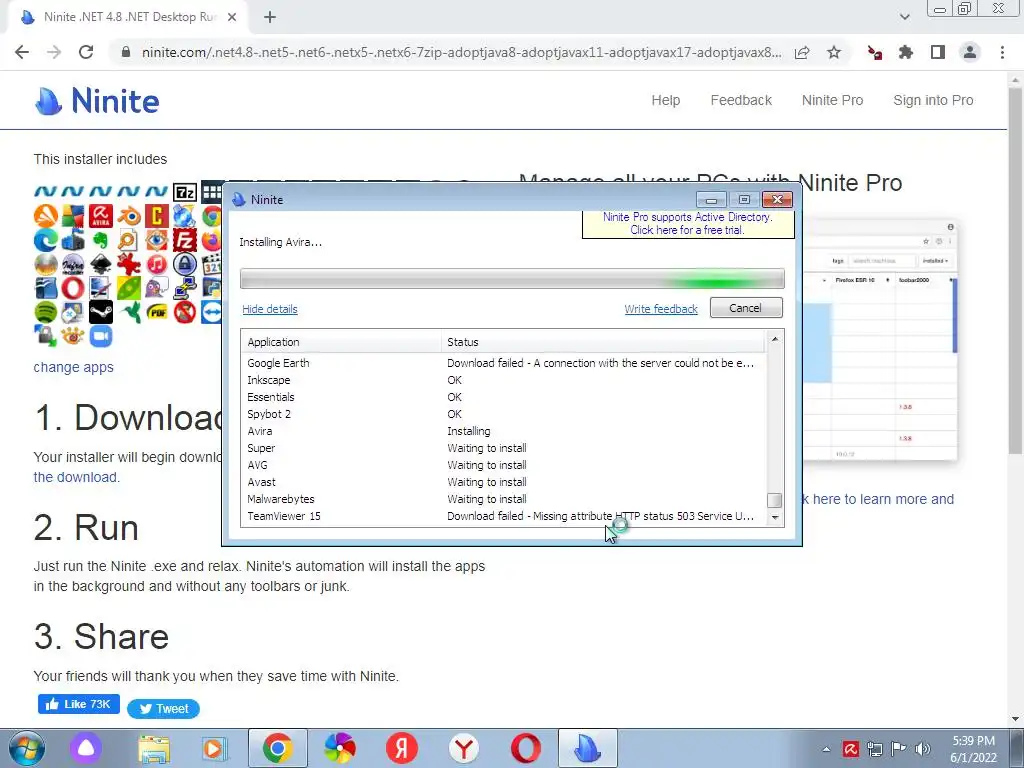Click the Inkscape icon in grid
Viewport: 1024px width, 768px height.
click(101, 264)
